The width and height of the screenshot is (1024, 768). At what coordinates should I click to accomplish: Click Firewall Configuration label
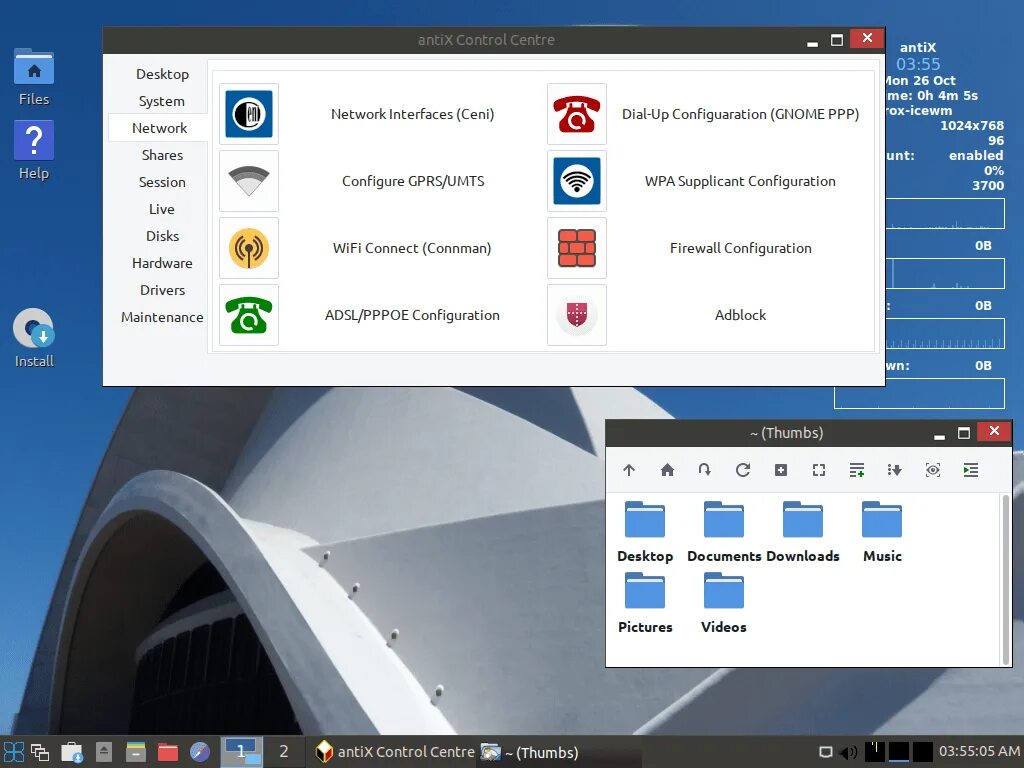pos(741,248)
